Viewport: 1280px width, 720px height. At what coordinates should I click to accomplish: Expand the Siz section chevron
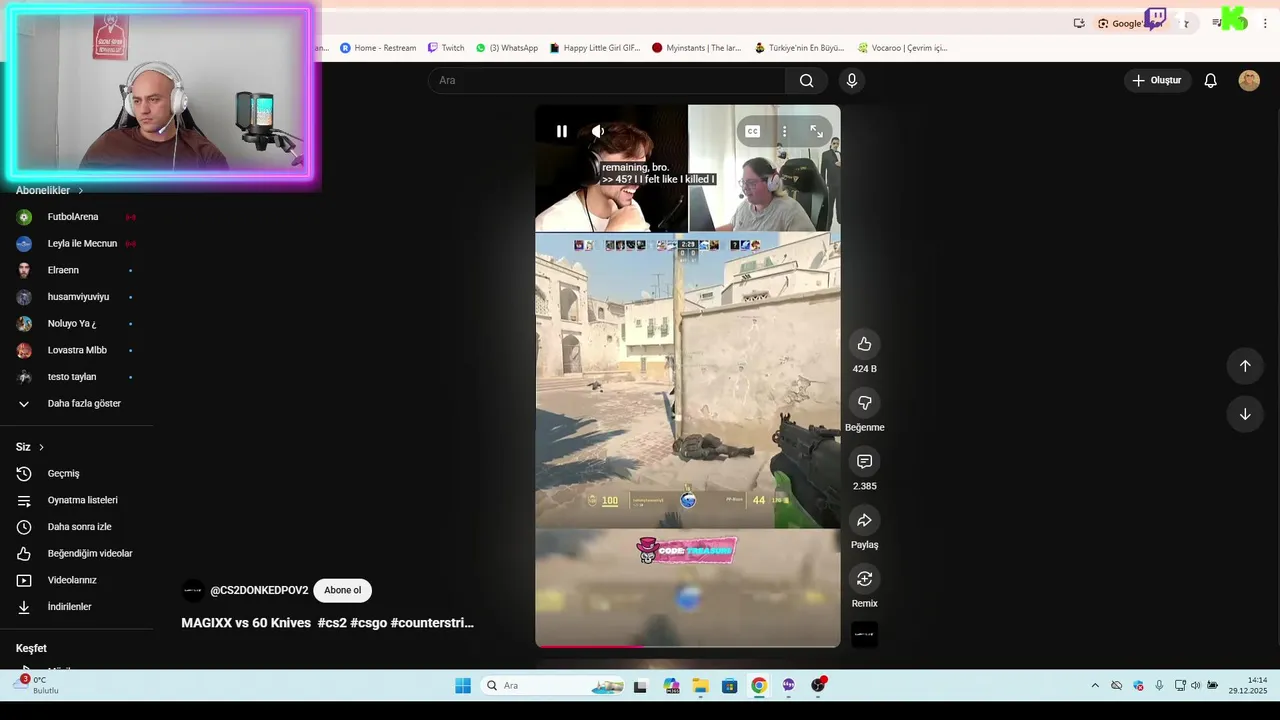(41, 447)
